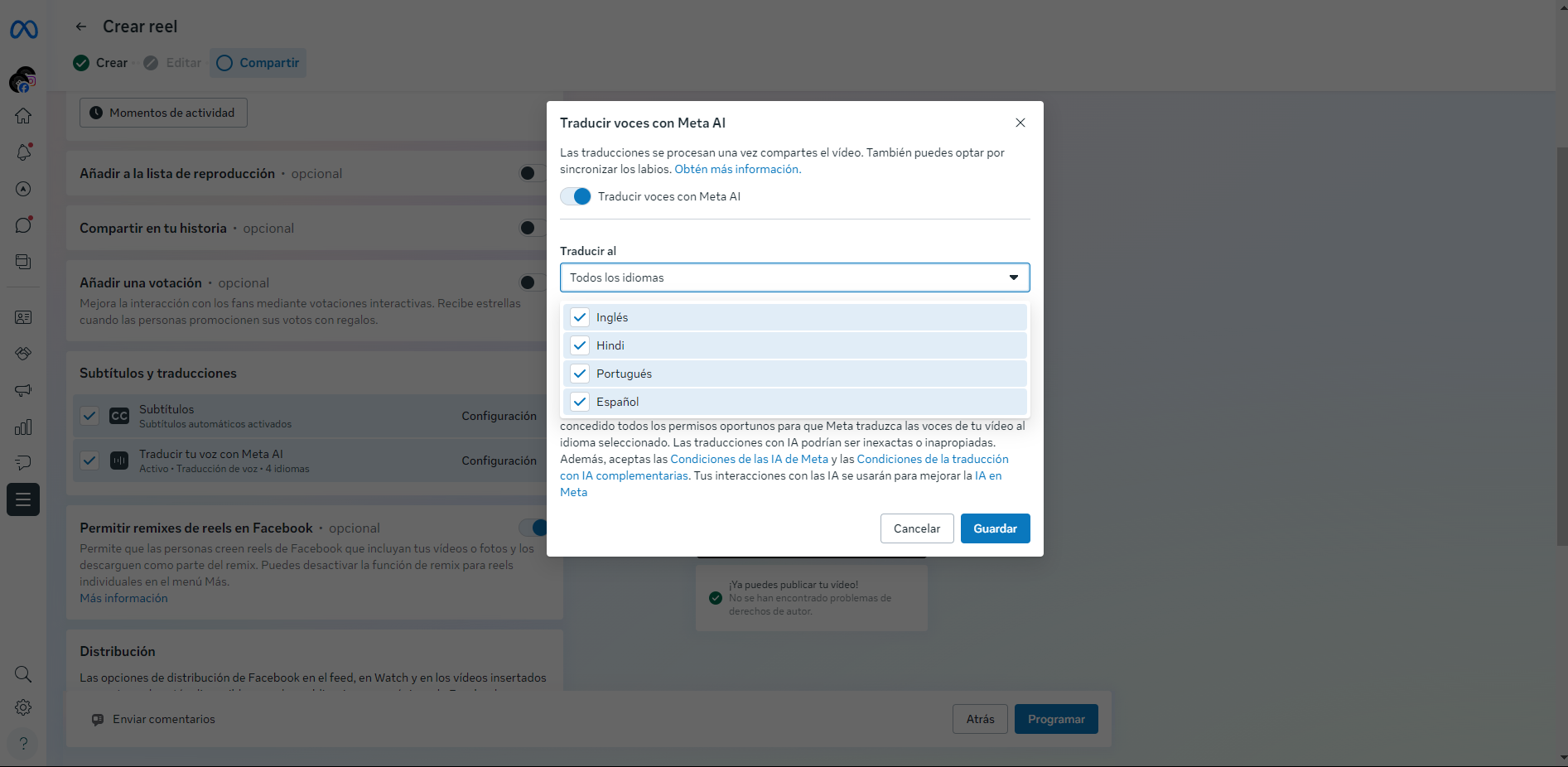Viewport: 1568px width, 767px height.
Task: Open the notifications bell icon
Action: click(23, 152)
